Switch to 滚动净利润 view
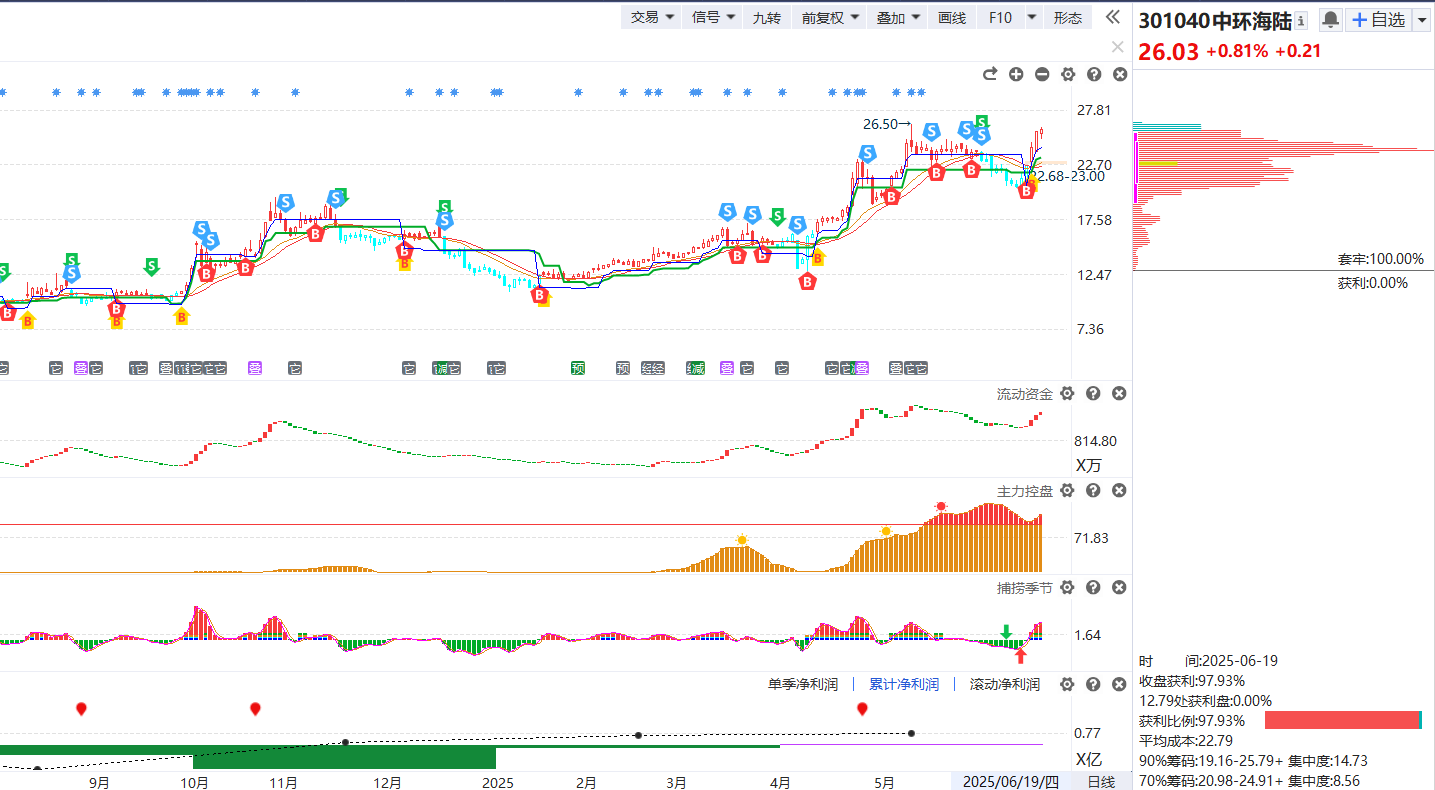 [1004, 685]
